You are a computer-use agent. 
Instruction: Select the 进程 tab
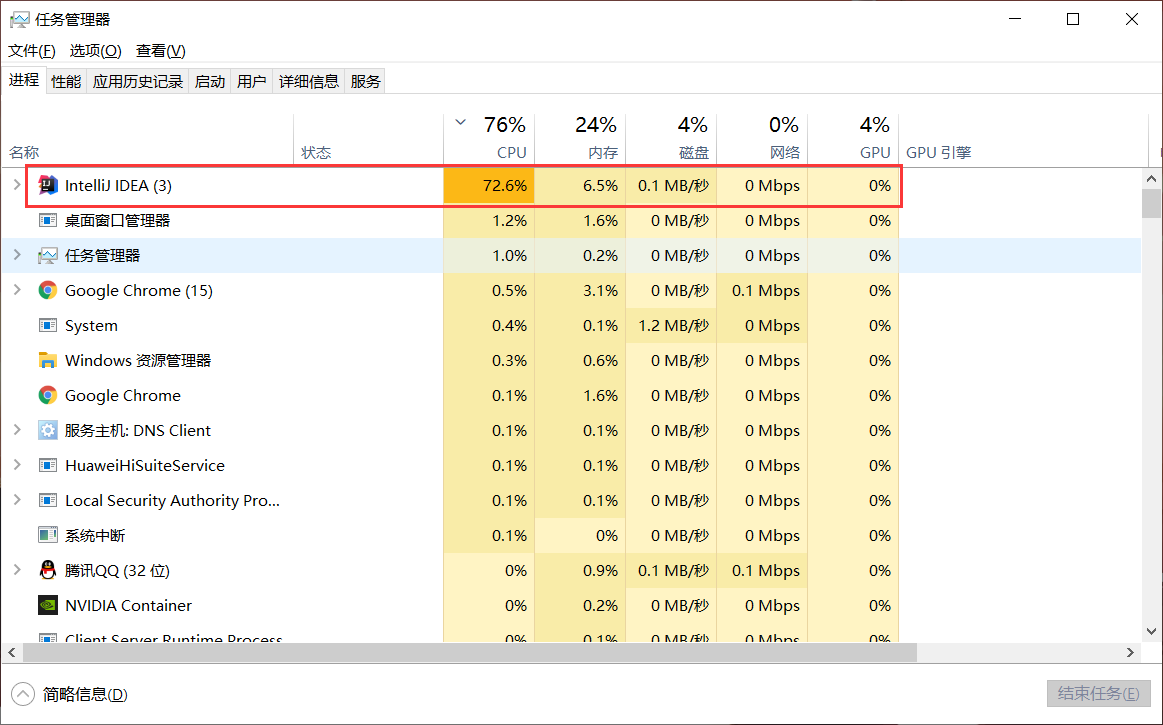click(24, 80)
